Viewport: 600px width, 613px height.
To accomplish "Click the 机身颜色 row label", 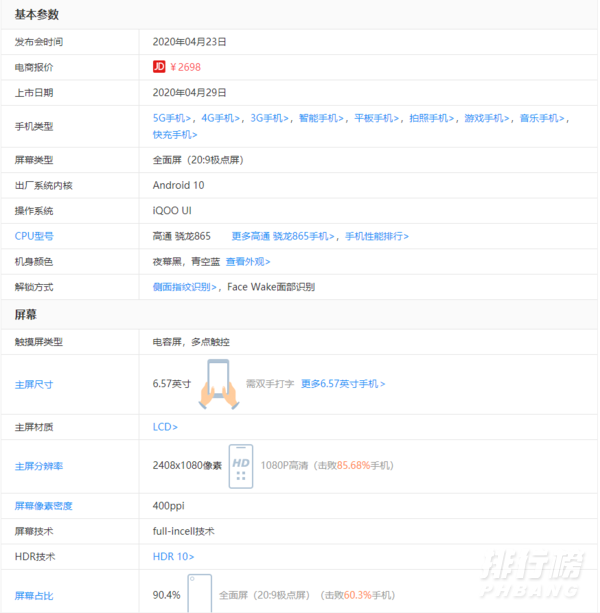I will 34,262.
